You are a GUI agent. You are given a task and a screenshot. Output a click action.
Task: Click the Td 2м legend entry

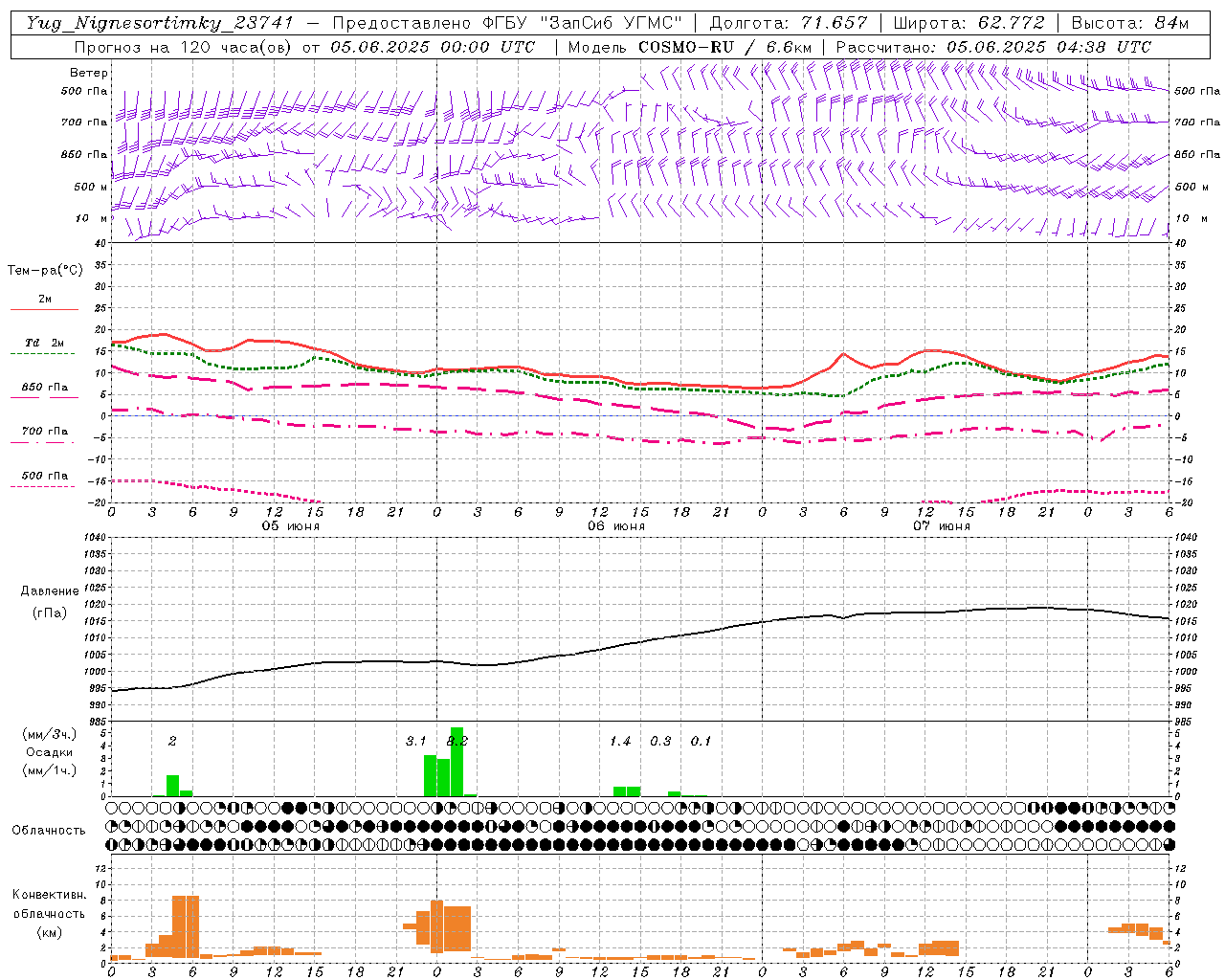pos(44,343)
